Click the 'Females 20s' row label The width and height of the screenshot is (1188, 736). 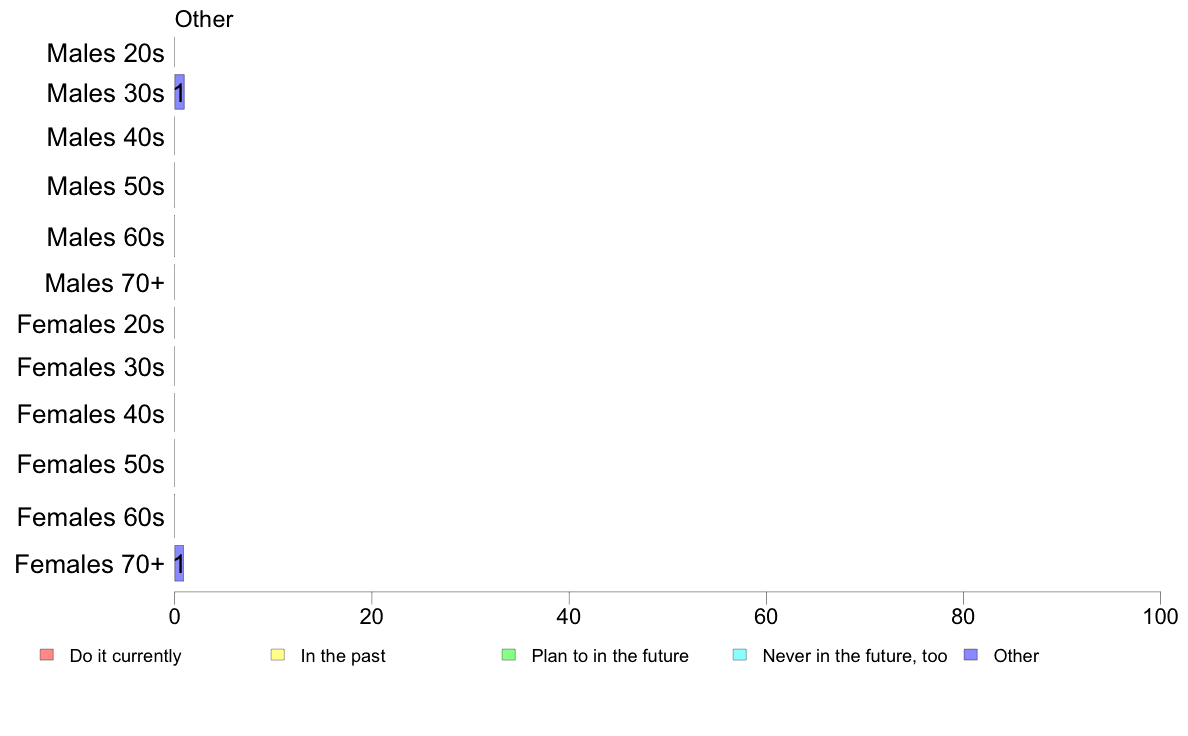click(91, 324)
